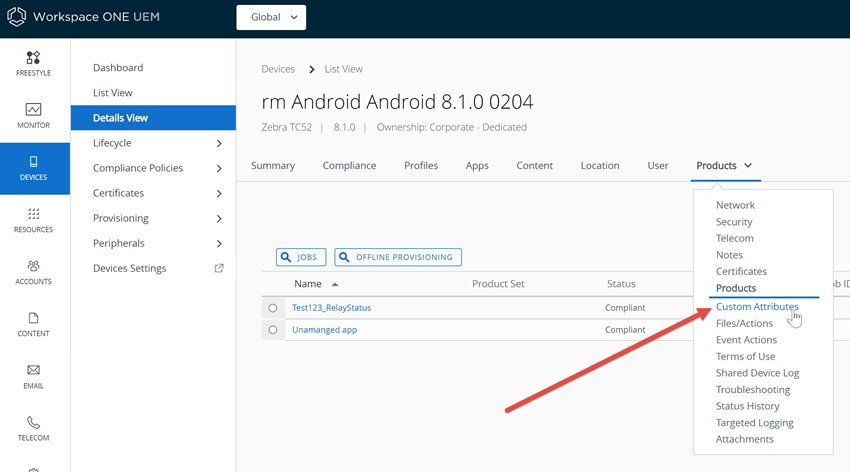Expand the Peripherals submenu
This screenshot has width=850, height=472.
tap(219, 243)
